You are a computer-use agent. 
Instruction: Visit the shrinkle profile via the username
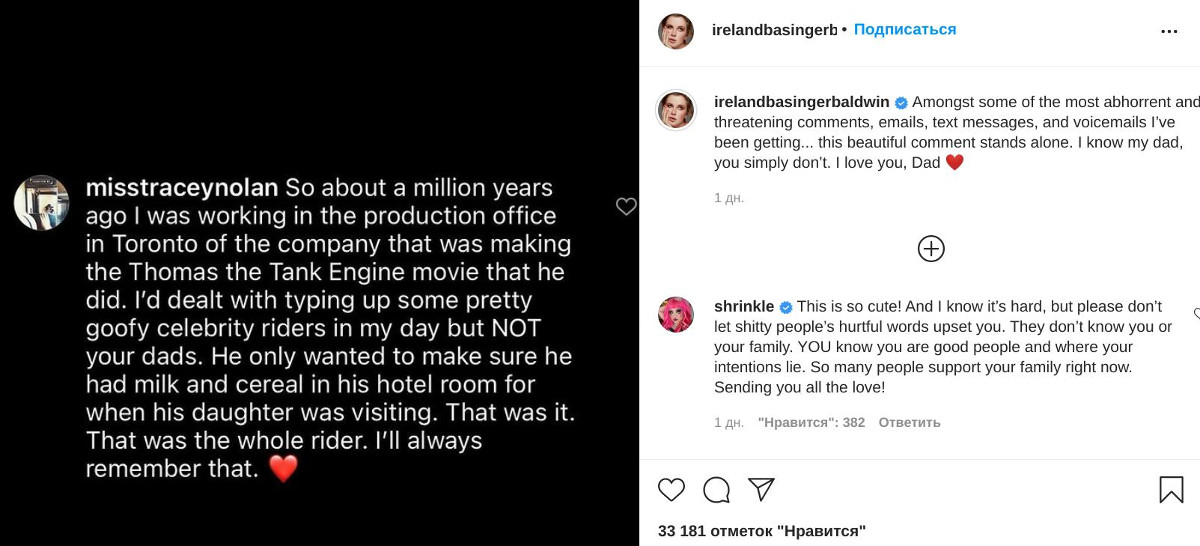[744, 306]
